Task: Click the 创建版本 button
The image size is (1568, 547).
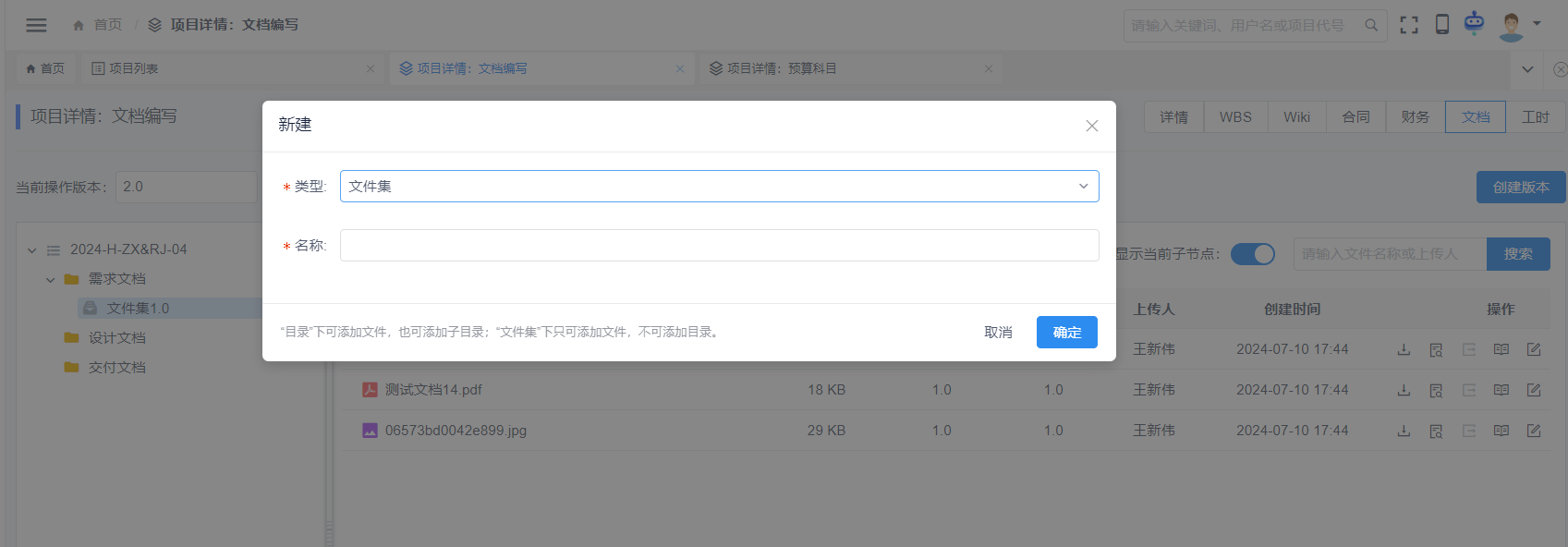Action: pos(1521,188)
